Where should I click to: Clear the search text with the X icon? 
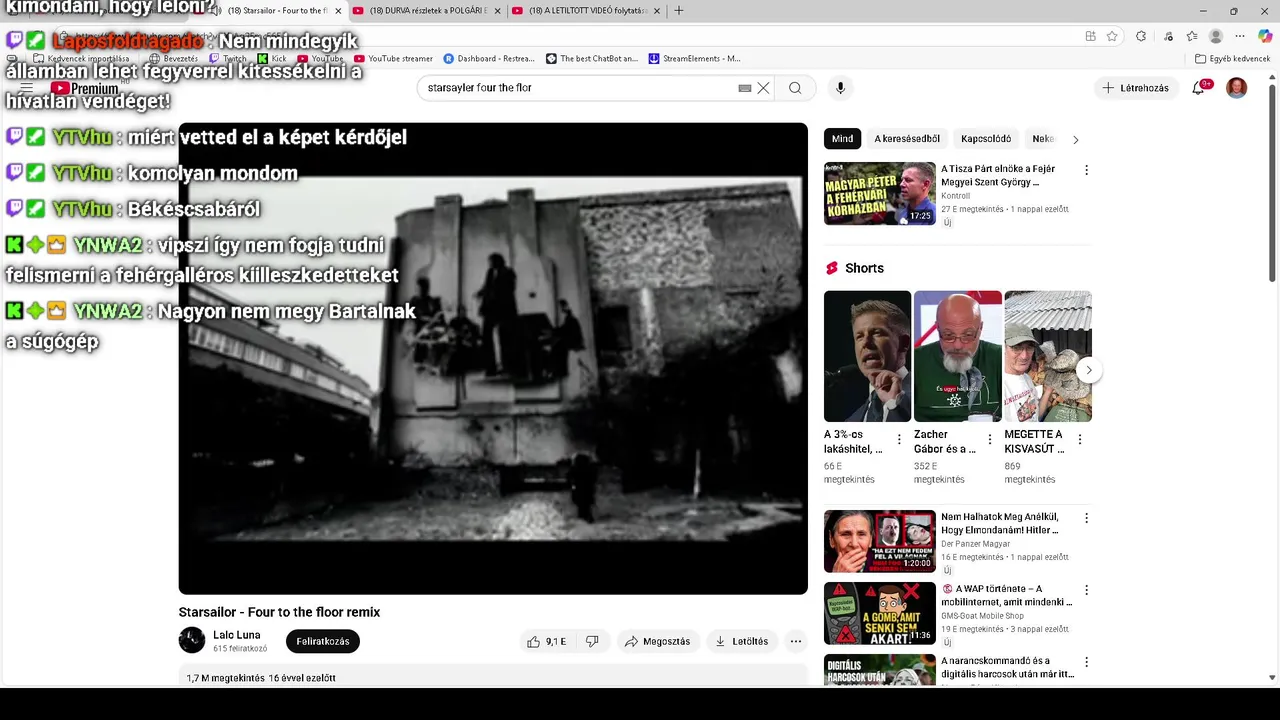coord(763,88)
